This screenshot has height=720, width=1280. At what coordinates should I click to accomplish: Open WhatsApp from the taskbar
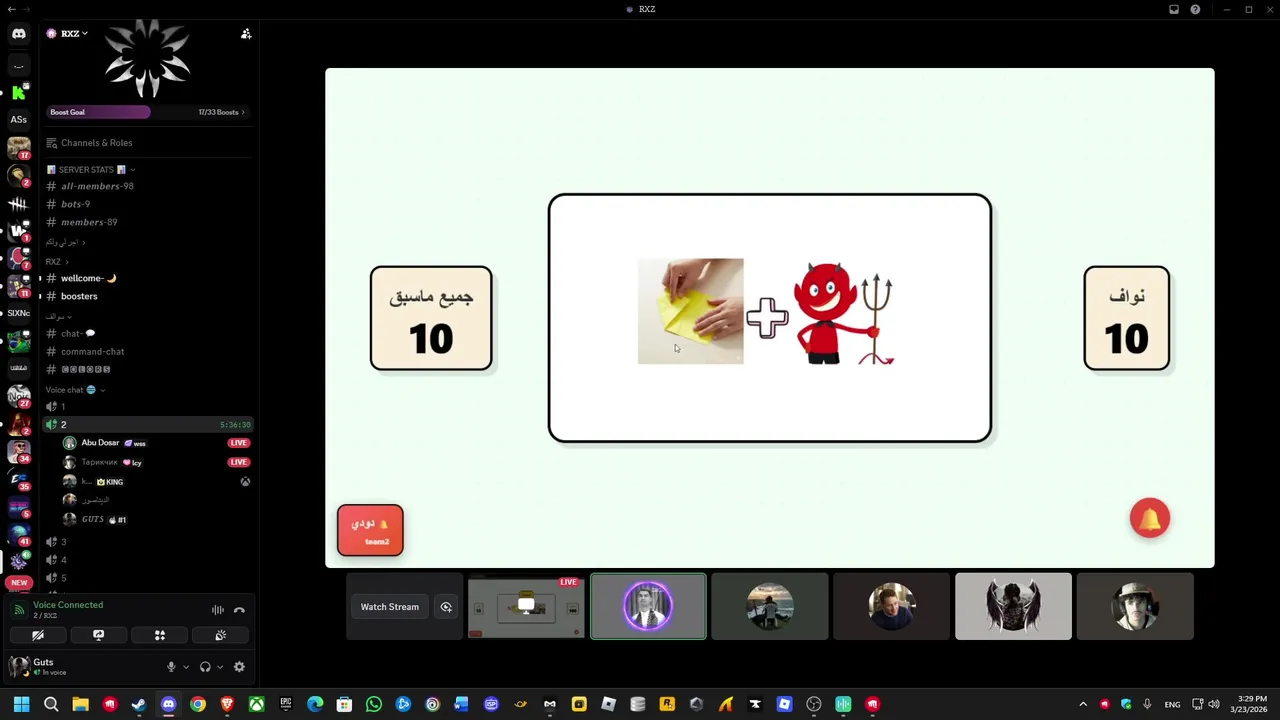[374, 704]
